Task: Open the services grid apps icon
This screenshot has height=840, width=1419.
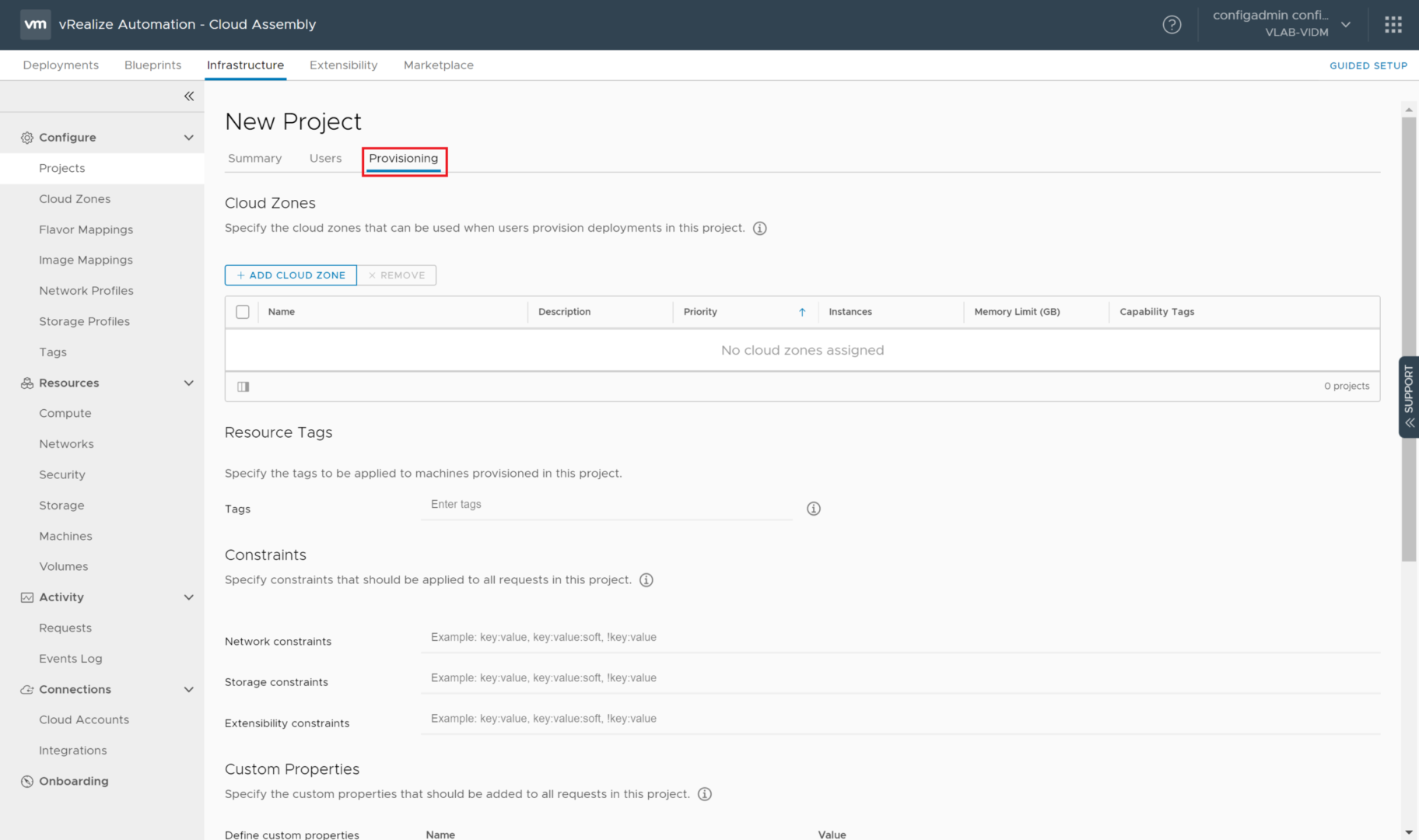Action: pyautogui.click(x=1393, y=25)
